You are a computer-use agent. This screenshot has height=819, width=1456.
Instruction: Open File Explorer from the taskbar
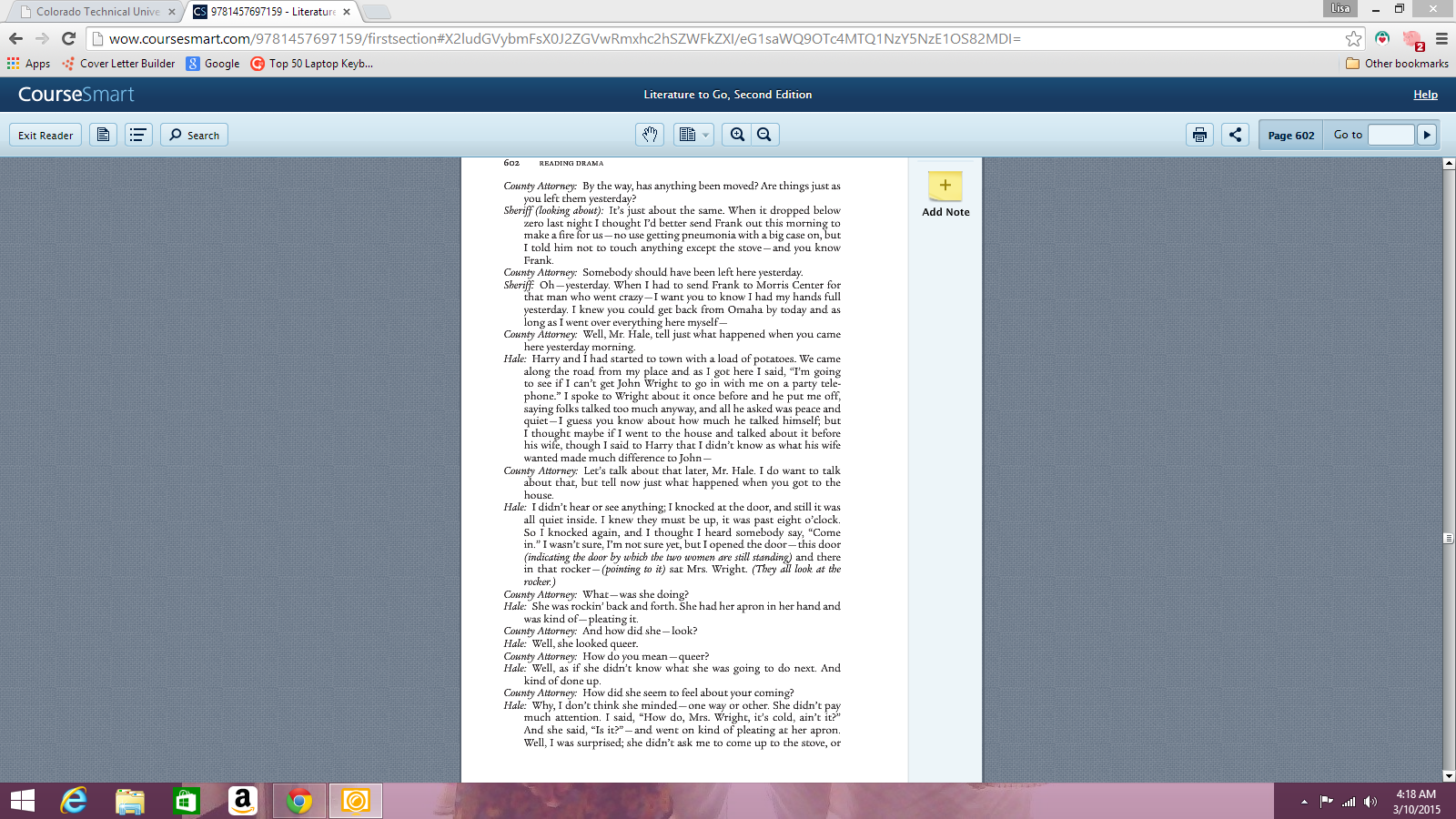pos(130,801)
